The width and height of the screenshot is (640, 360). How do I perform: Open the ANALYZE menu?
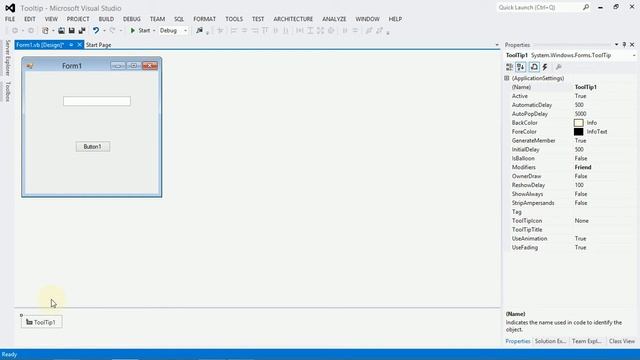click(x=334, y=19)
